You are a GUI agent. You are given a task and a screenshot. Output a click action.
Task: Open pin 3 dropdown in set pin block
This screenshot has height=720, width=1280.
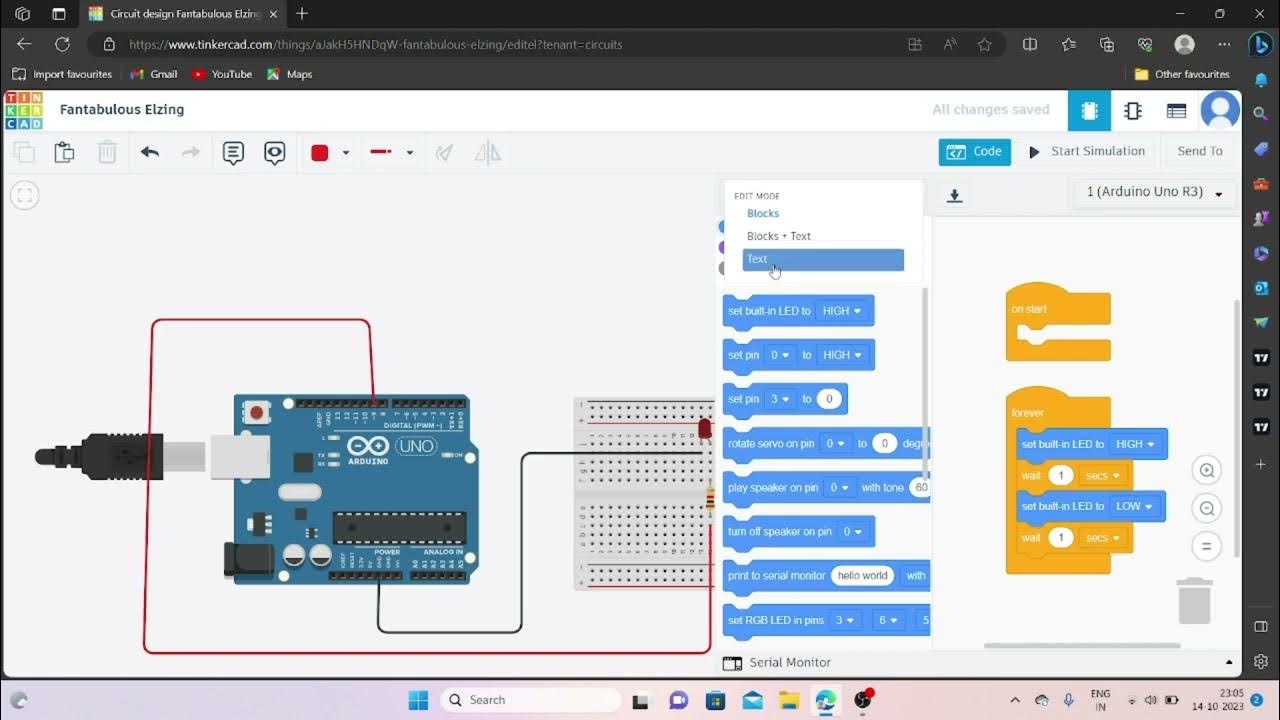780,399
